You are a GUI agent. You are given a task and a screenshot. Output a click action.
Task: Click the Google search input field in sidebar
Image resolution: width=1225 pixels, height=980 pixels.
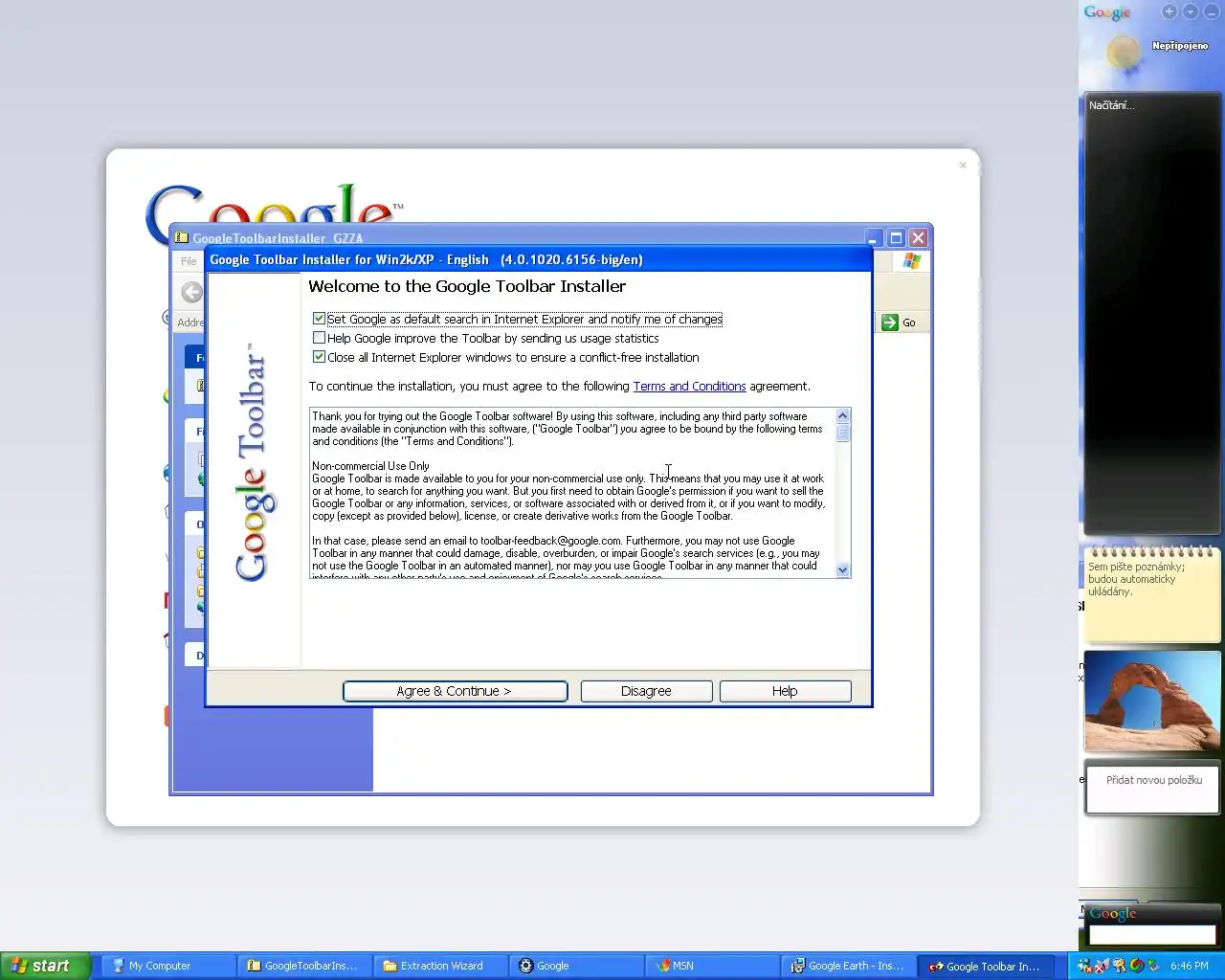point(1151,935)
